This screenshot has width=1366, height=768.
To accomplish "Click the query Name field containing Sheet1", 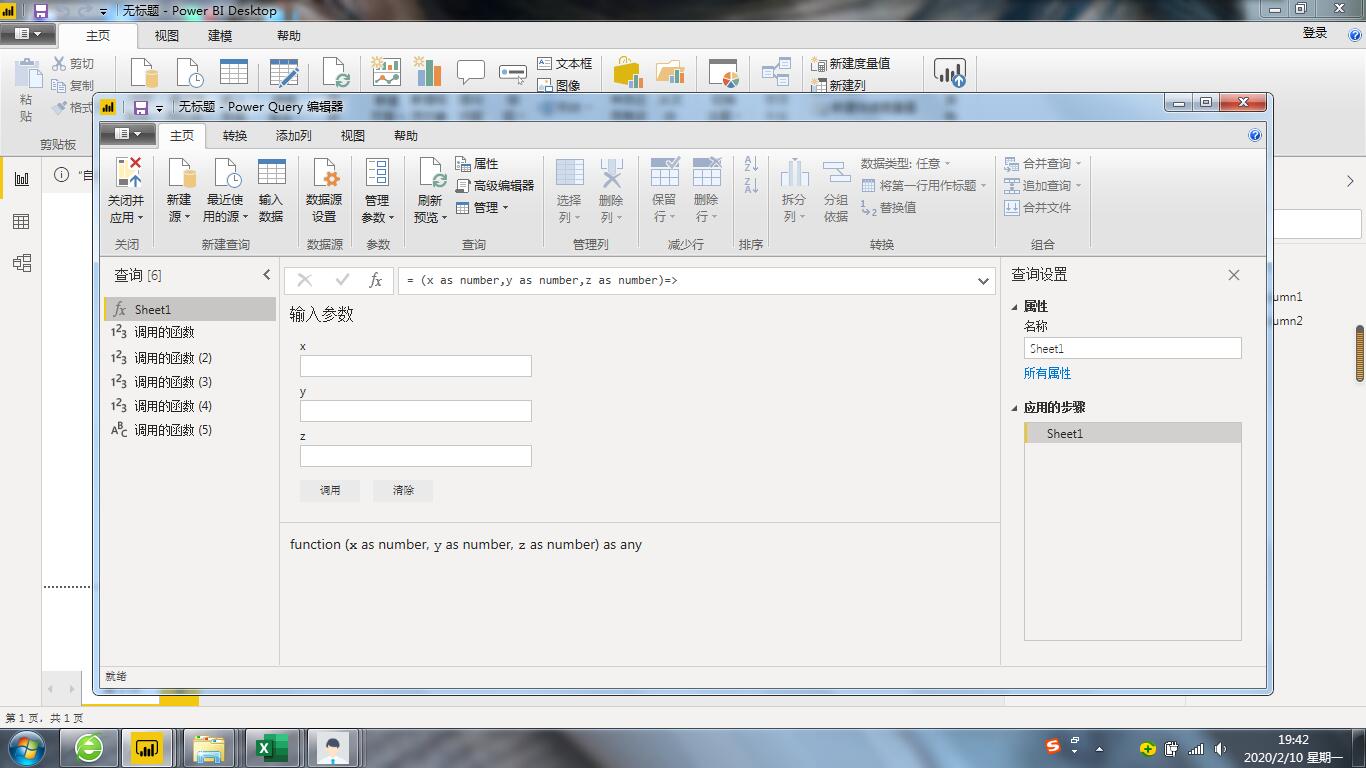I will pos(1133,348).
